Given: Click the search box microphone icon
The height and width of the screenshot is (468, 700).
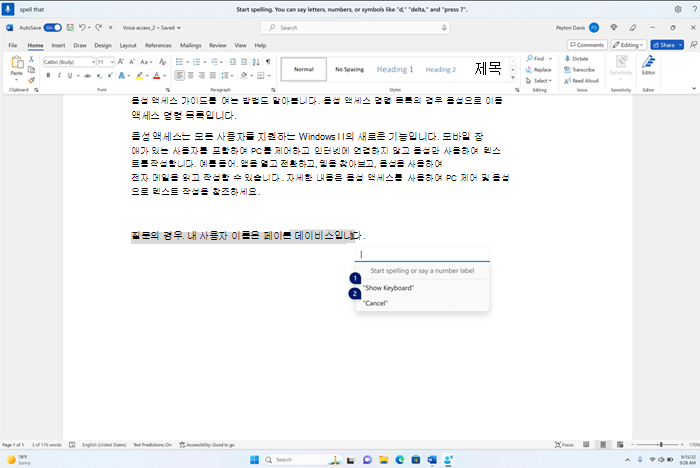Looking at the screenshot, I should click(x=444, y=28).
